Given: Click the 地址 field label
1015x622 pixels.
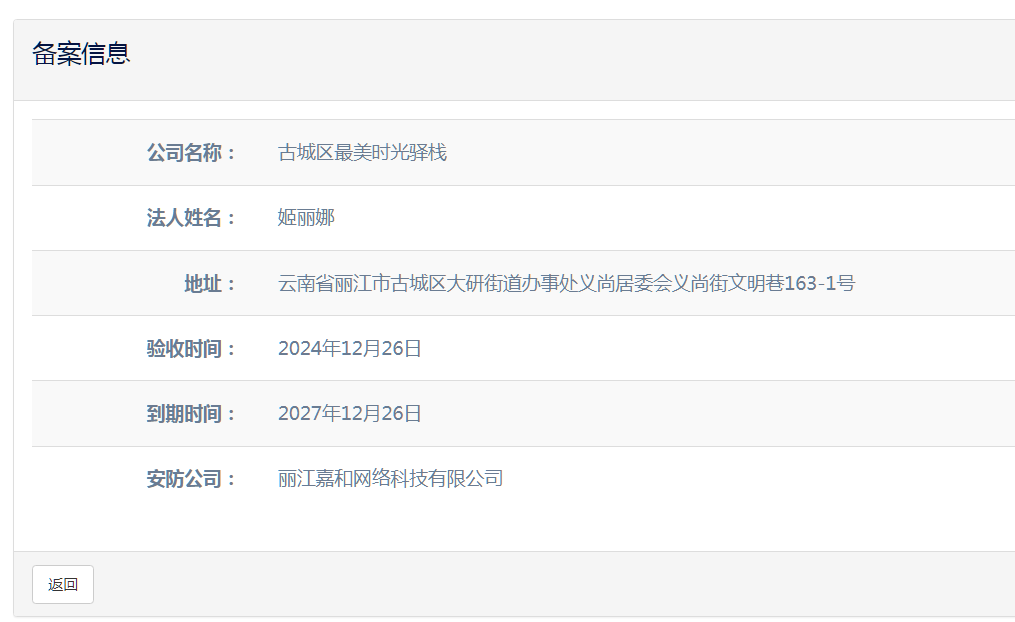Looking at the screenshot, I should tap(209, 284).
